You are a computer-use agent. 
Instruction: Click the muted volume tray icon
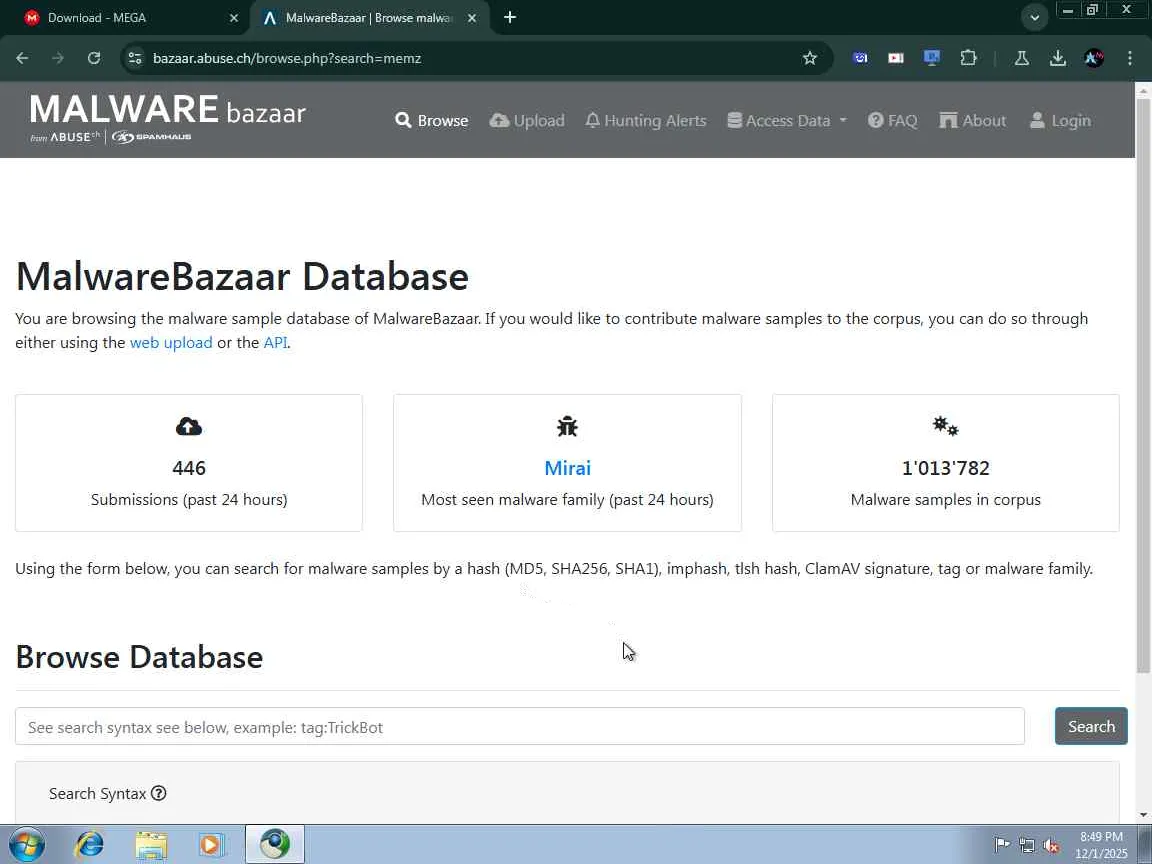tap(1051, 845)
